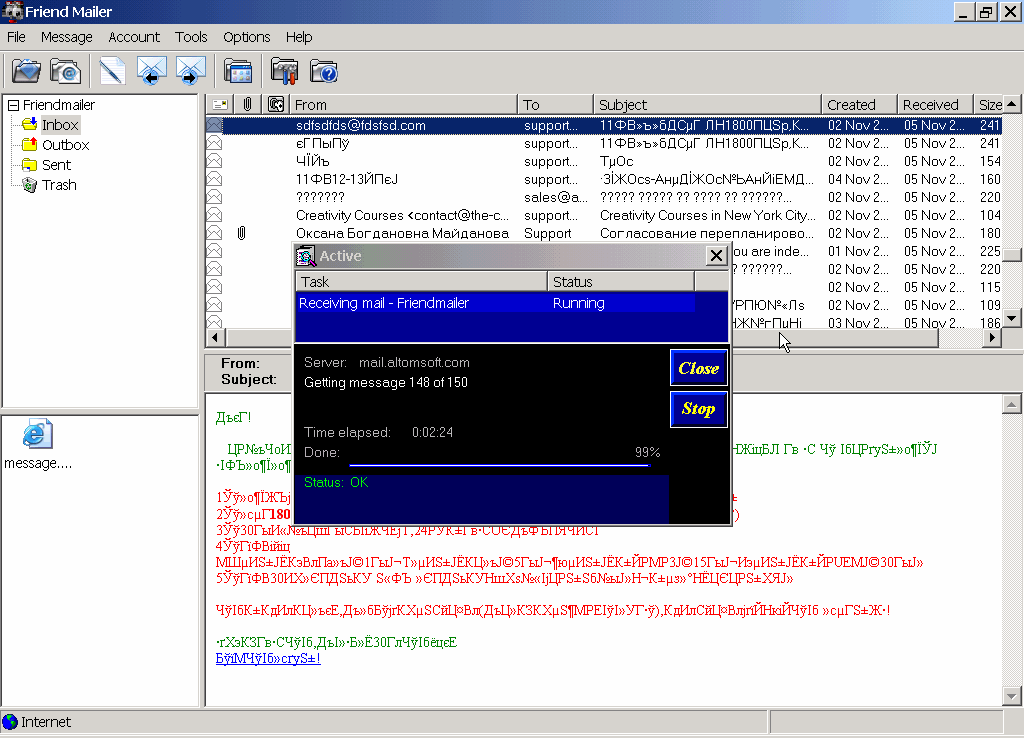Open the message attachment Internet Explorer icon
Screen dimensions: 1024x738
tap(37, 435)
